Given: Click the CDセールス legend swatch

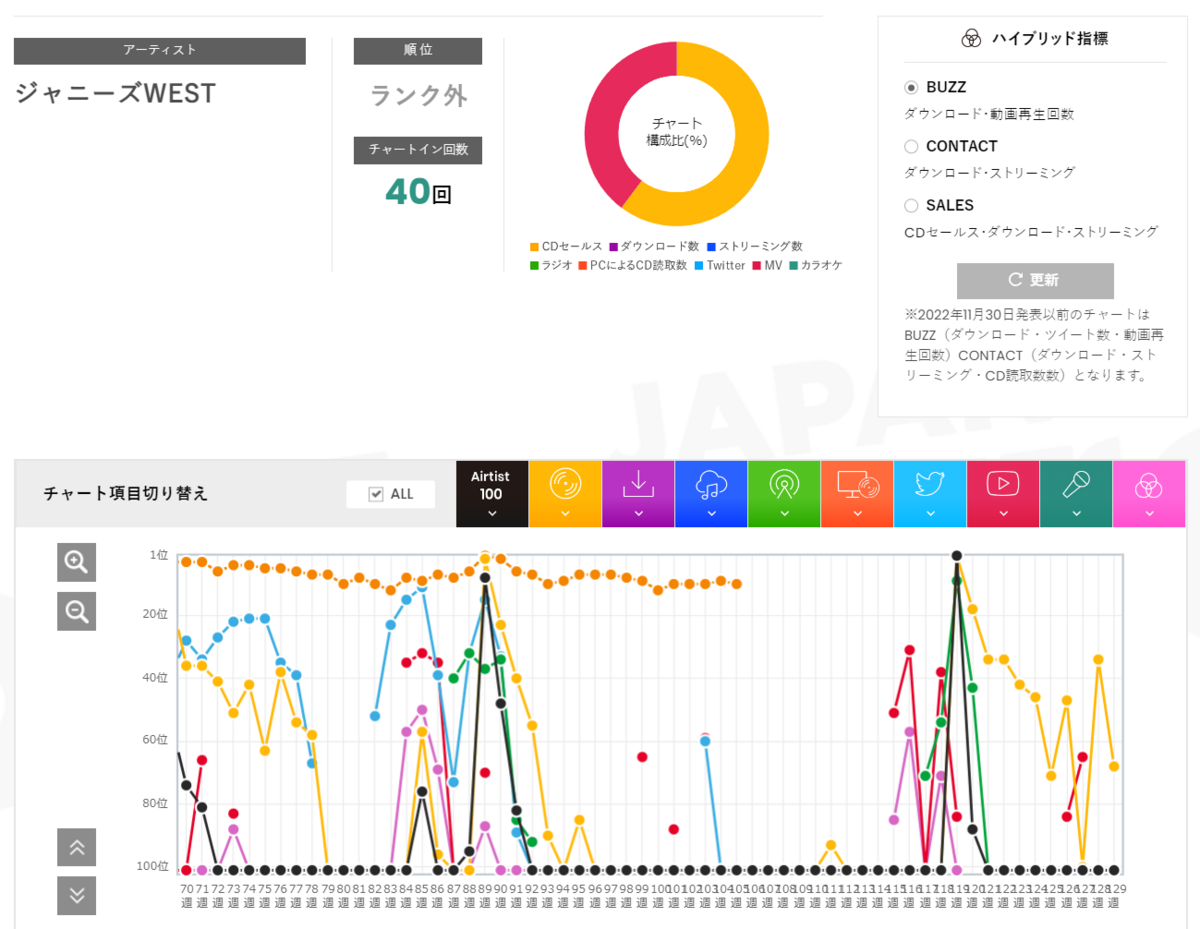Looking at the screenshot, I should [x=535, y=246].
